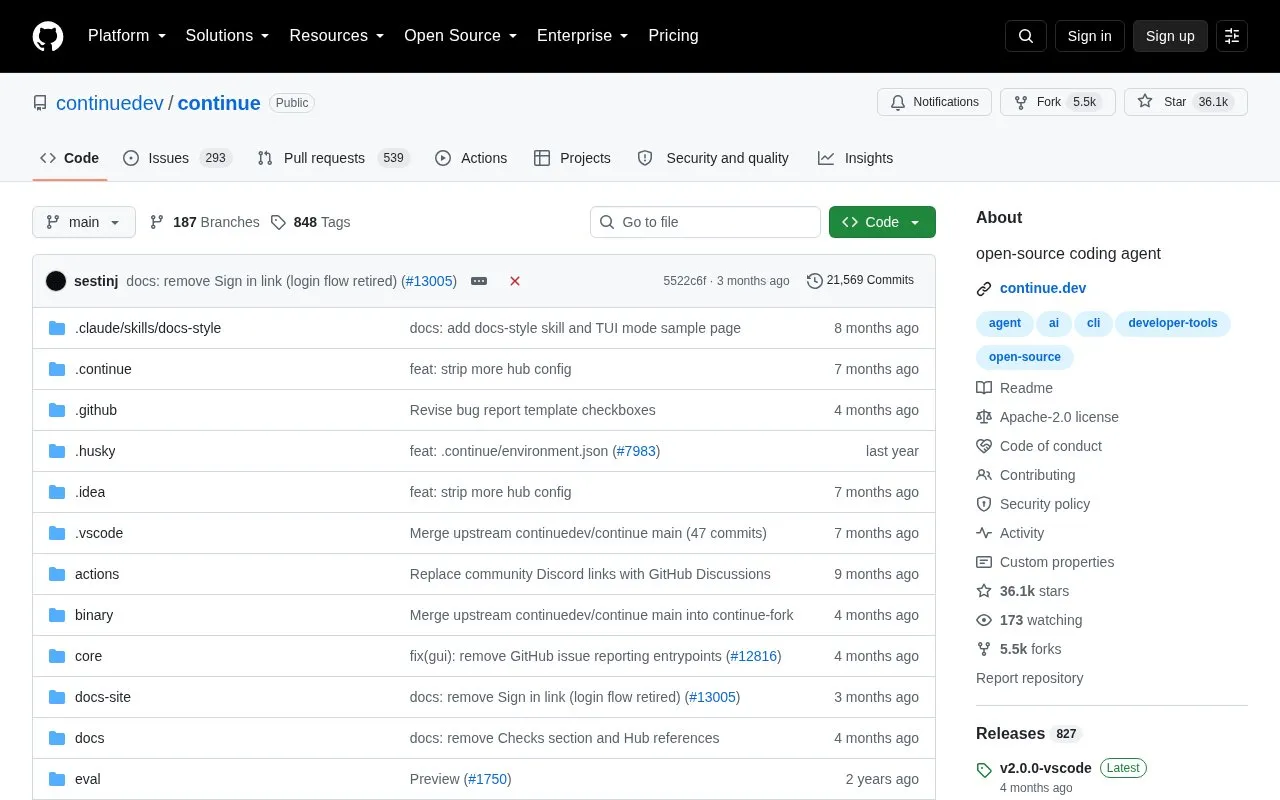Screen dimensions: 1280x800
Task: Open the Security policy link
Action: click(x=1045, y=504)
